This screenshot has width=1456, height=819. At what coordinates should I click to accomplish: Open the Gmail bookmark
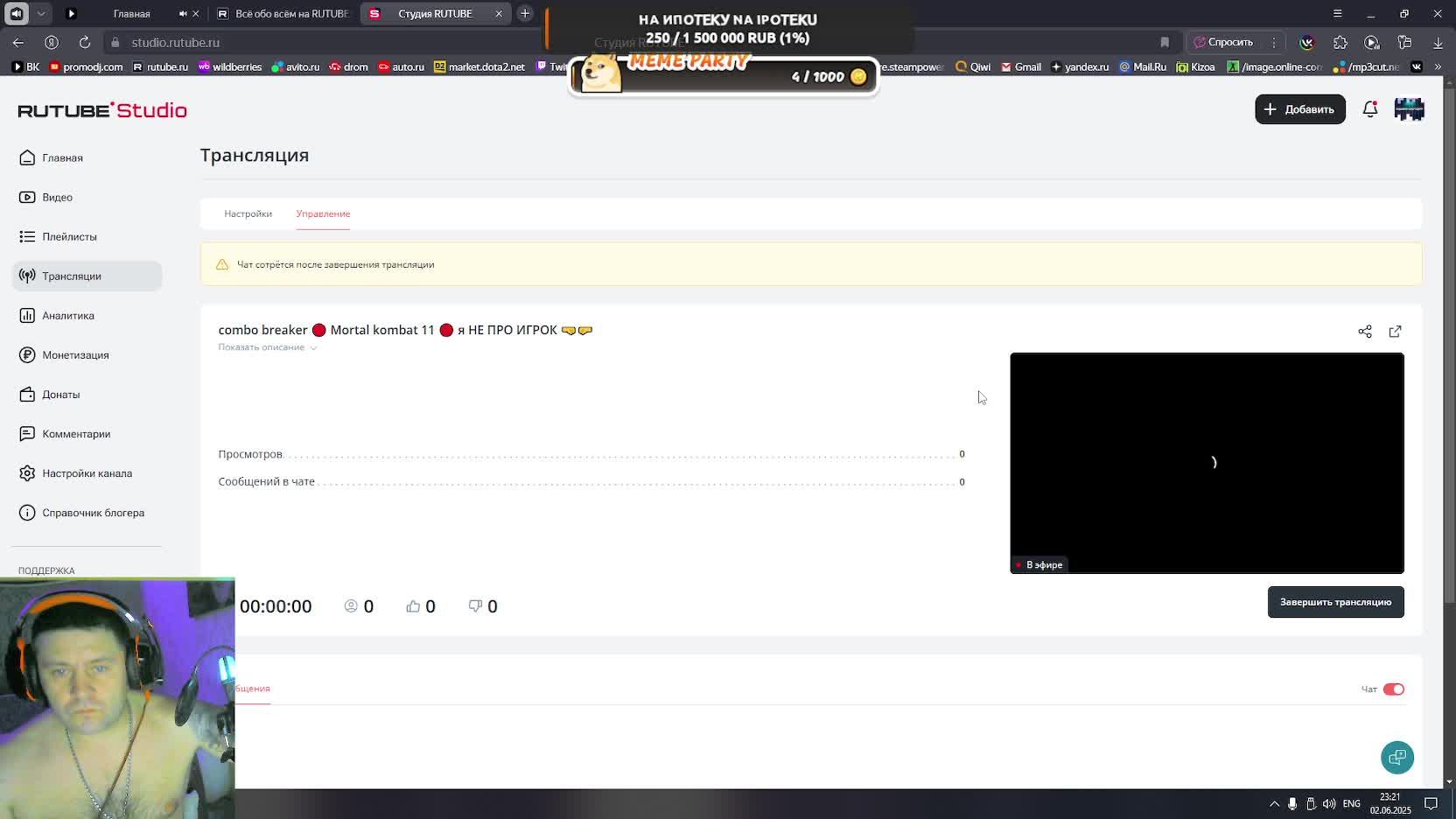[1020, 66]
